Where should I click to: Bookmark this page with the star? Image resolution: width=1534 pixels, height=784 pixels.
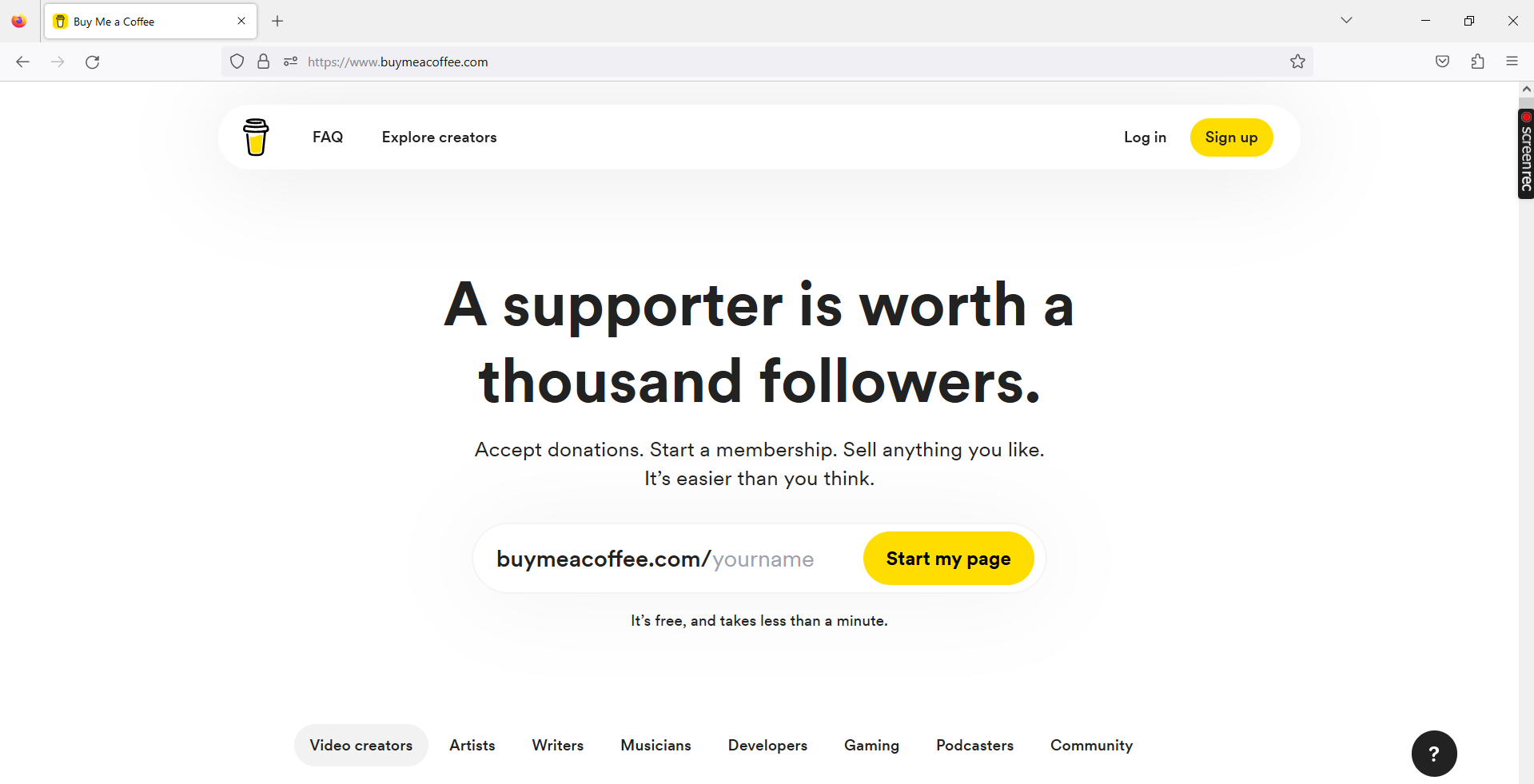point(1297,61)
